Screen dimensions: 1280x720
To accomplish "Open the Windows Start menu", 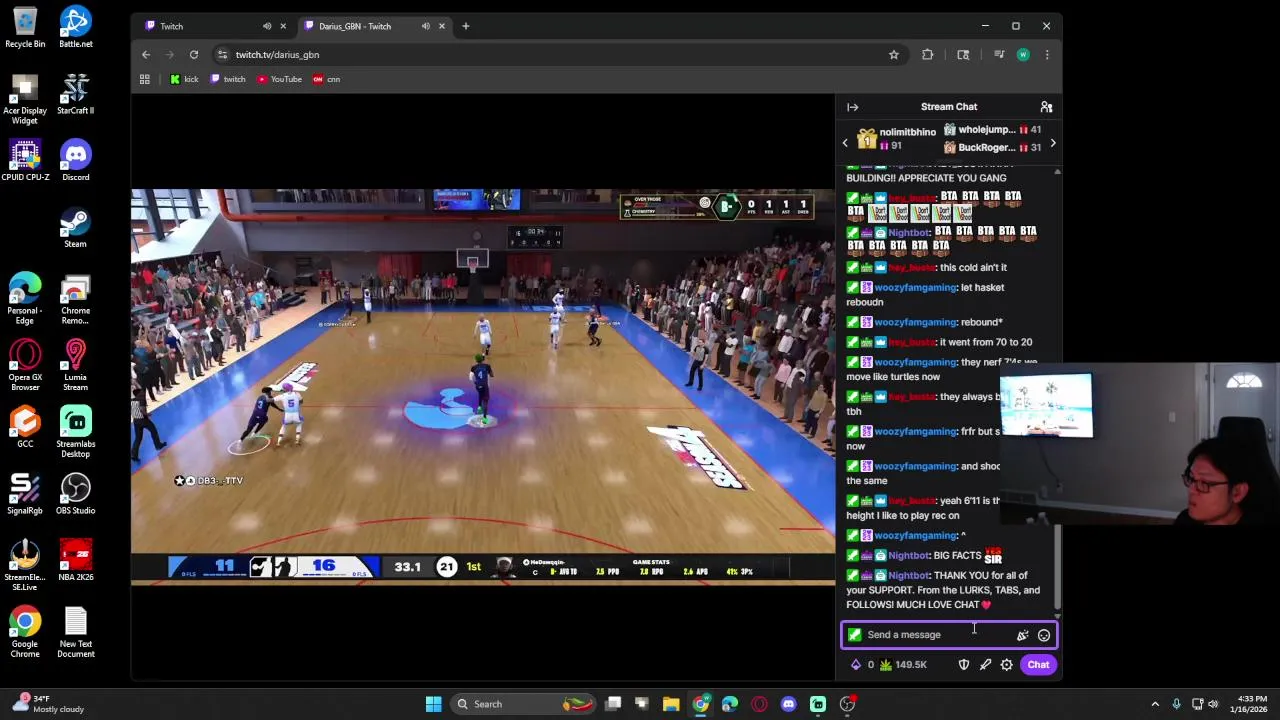I will pyautogui.click(x=433, y=704).
